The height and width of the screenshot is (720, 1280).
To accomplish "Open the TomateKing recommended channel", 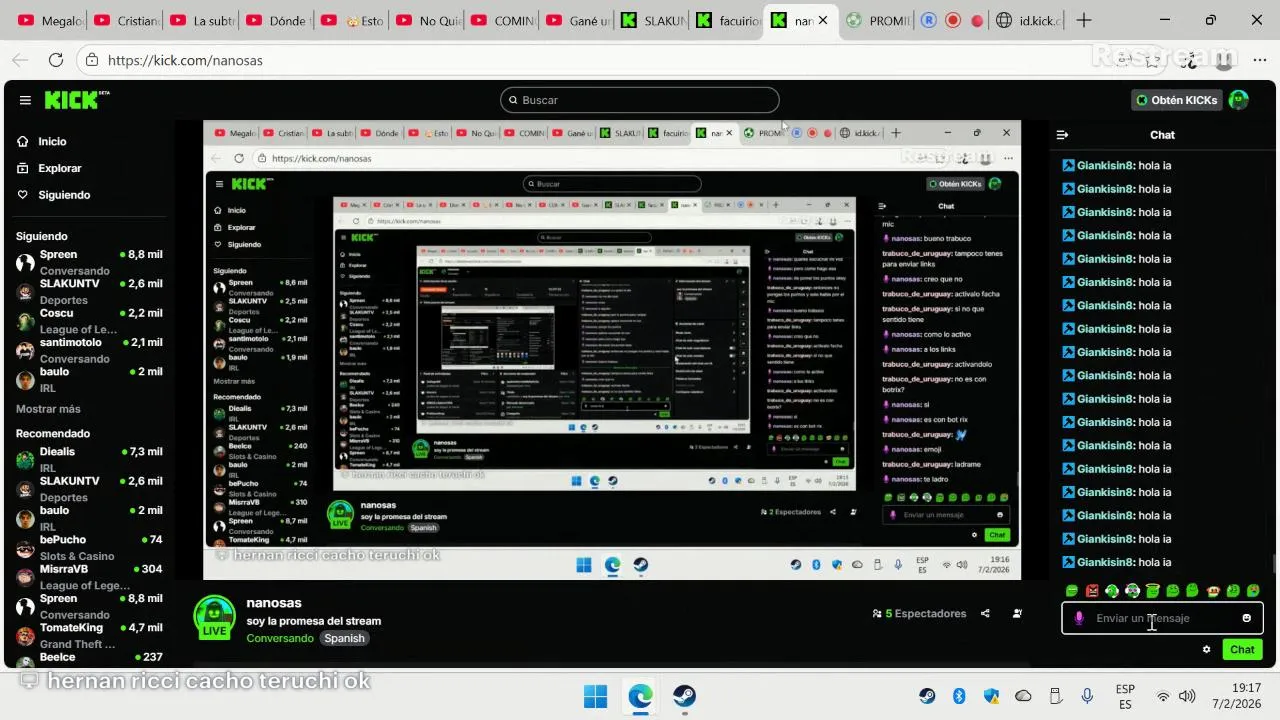I will pyautogui.click(x=88, y=635).
